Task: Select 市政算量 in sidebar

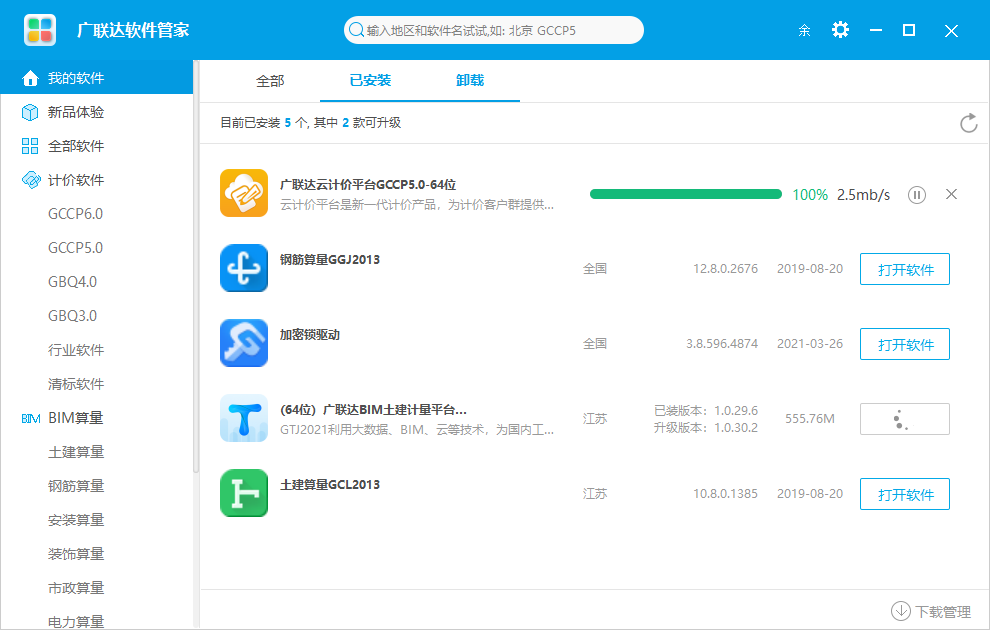Action: [76, 588]
